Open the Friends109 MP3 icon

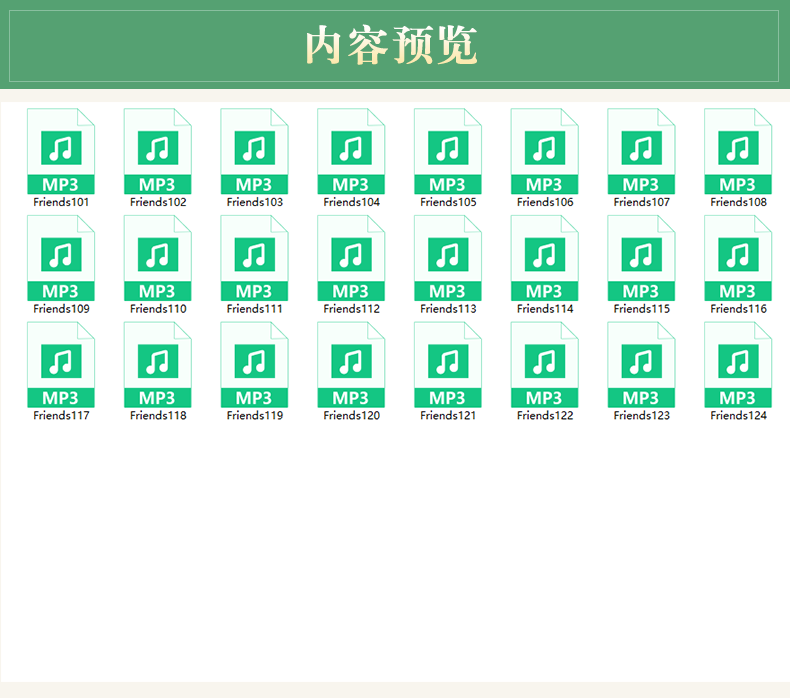coord(61,258)
